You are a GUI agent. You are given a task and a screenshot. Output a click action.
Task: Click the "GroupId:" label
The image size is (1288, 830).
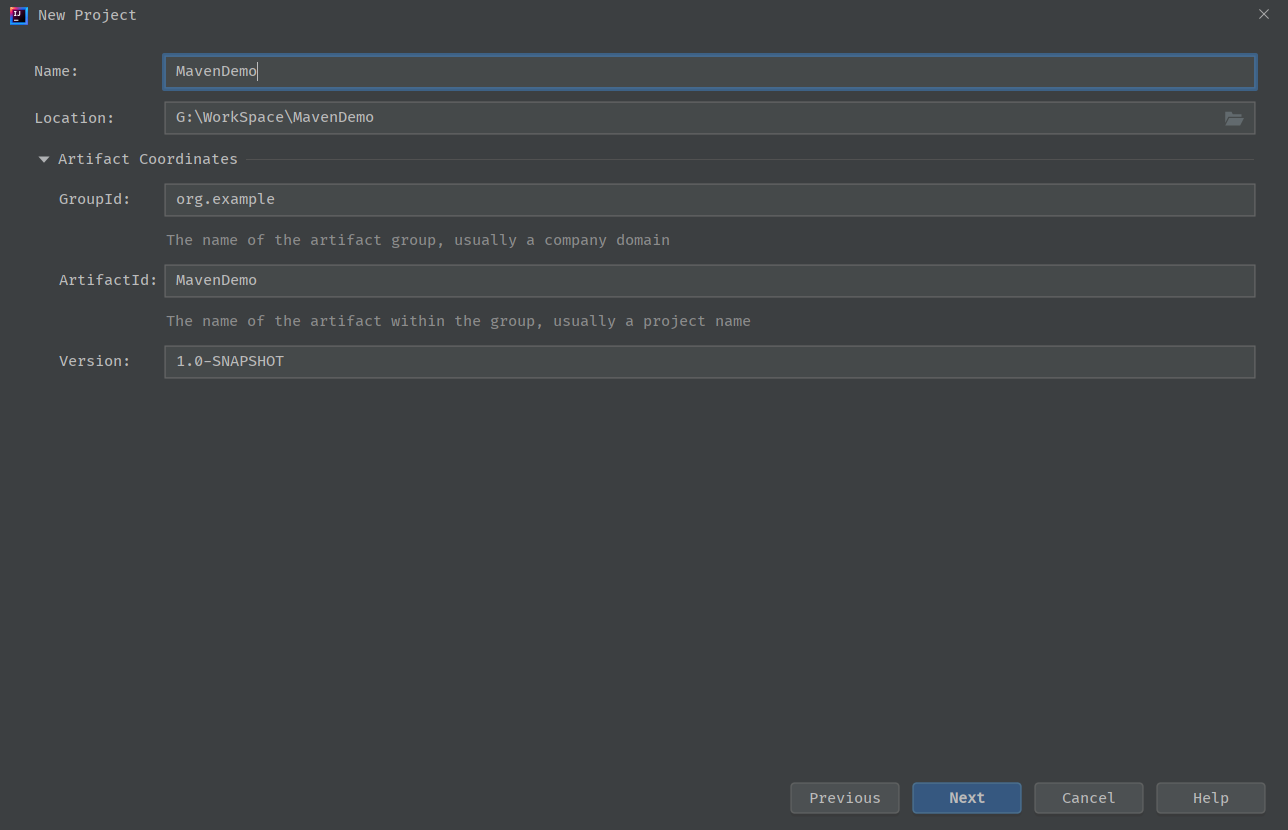pos(95,200)
